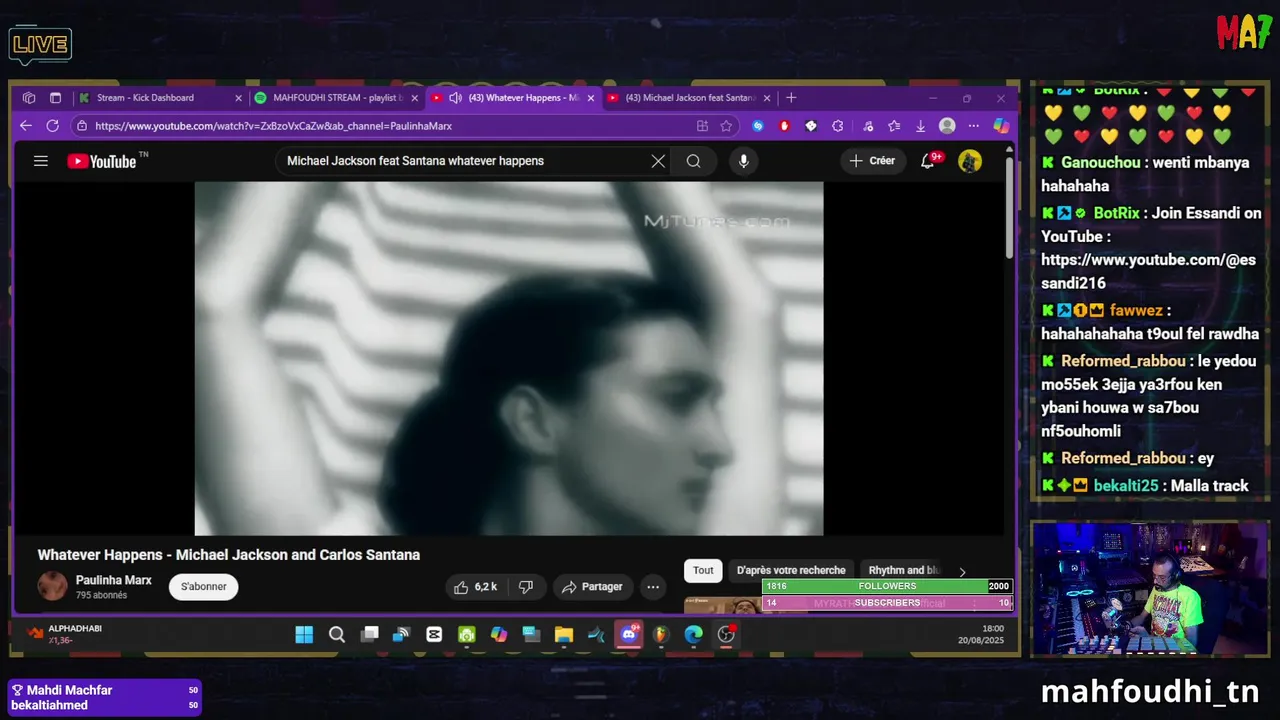1280x720 pixels.
Task: Open Task View on the taskbar
Action: pyautogui.click(x=370, y=635)
